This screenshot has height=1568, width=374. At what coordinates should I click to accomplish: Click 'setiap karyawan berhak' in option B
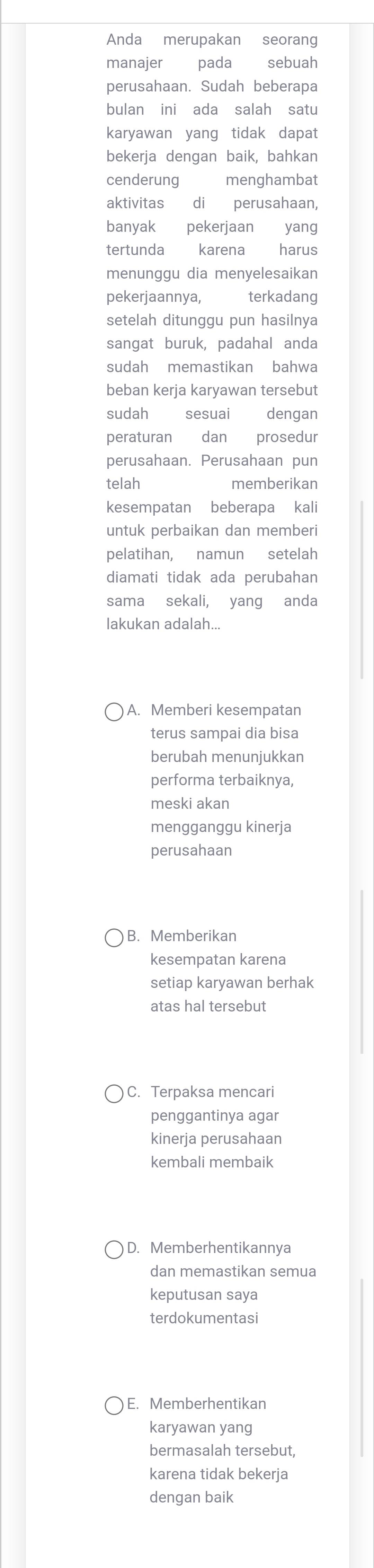232,983
